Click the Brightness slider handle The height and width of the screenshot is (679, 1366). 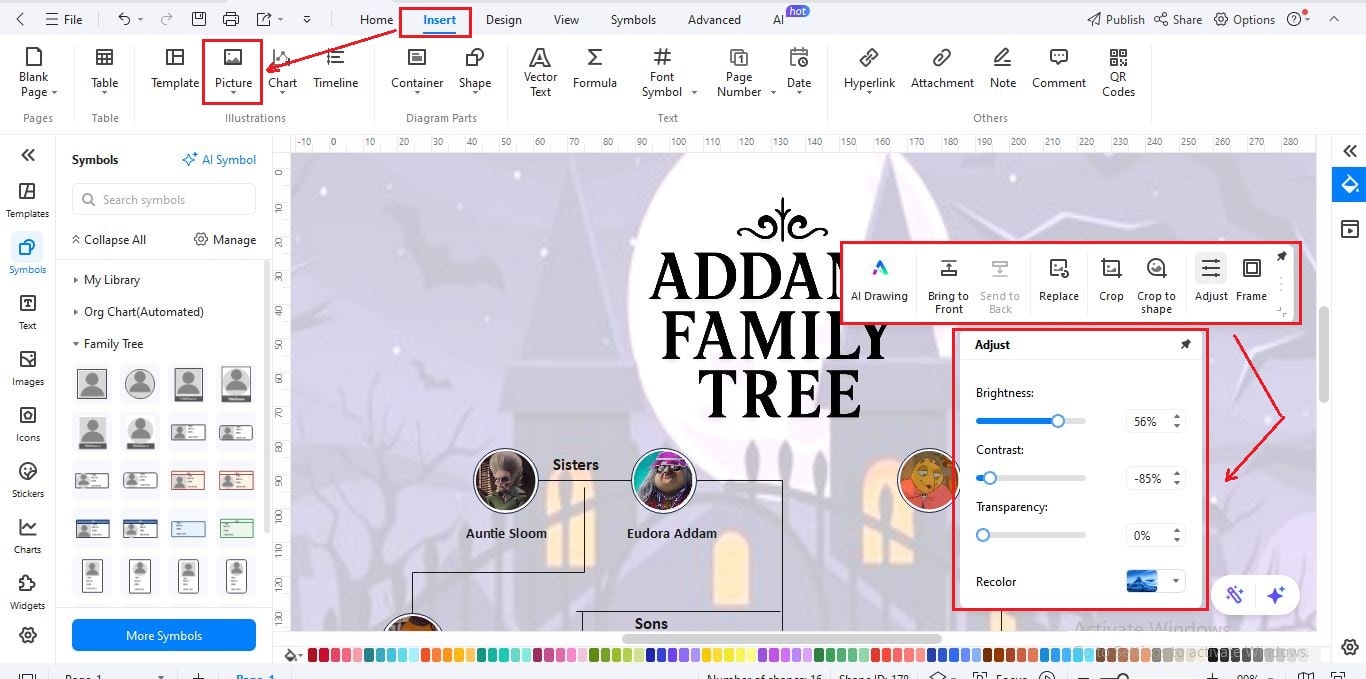1058,421
